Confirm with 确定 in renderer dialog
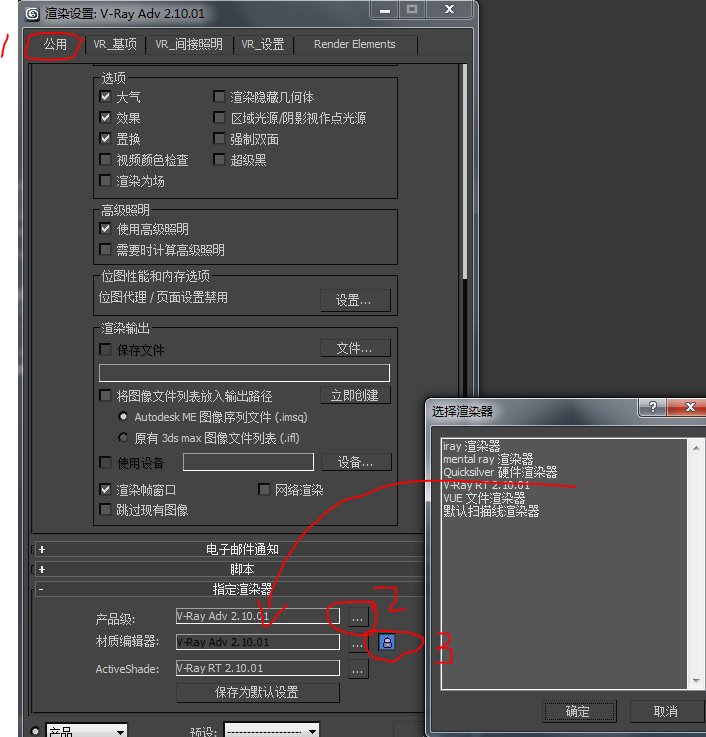Image resolution: width=706 pixels, height=737 pixels. 579,712
